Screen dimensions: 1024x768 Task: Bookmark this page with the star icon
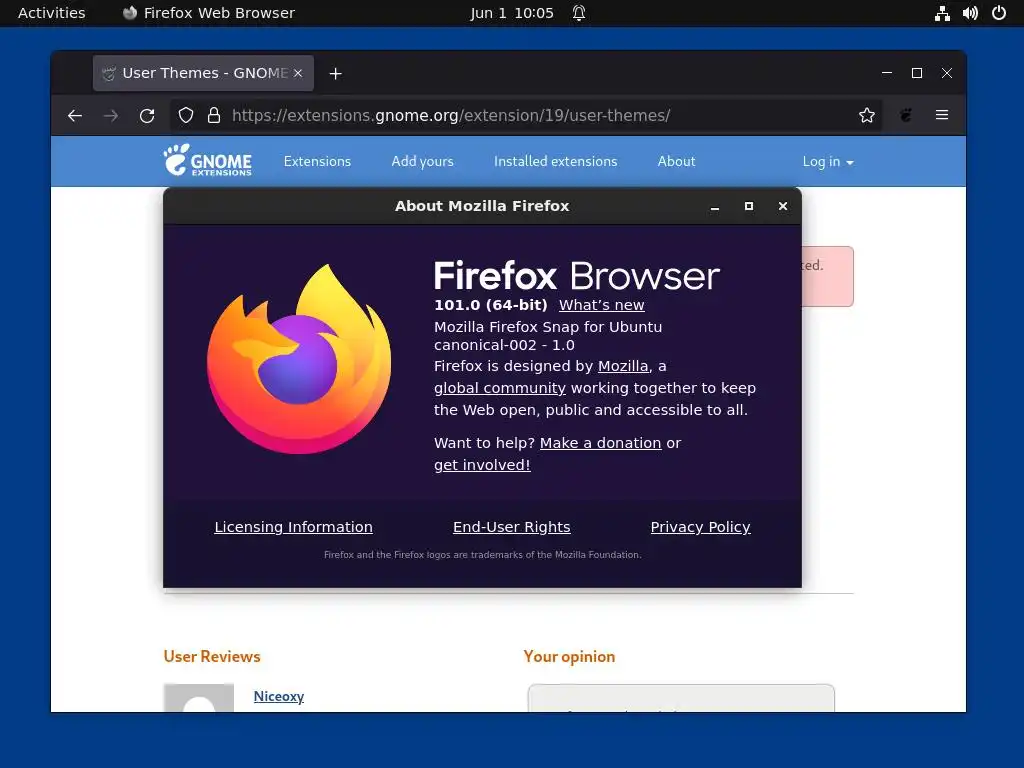pos(867,116)
